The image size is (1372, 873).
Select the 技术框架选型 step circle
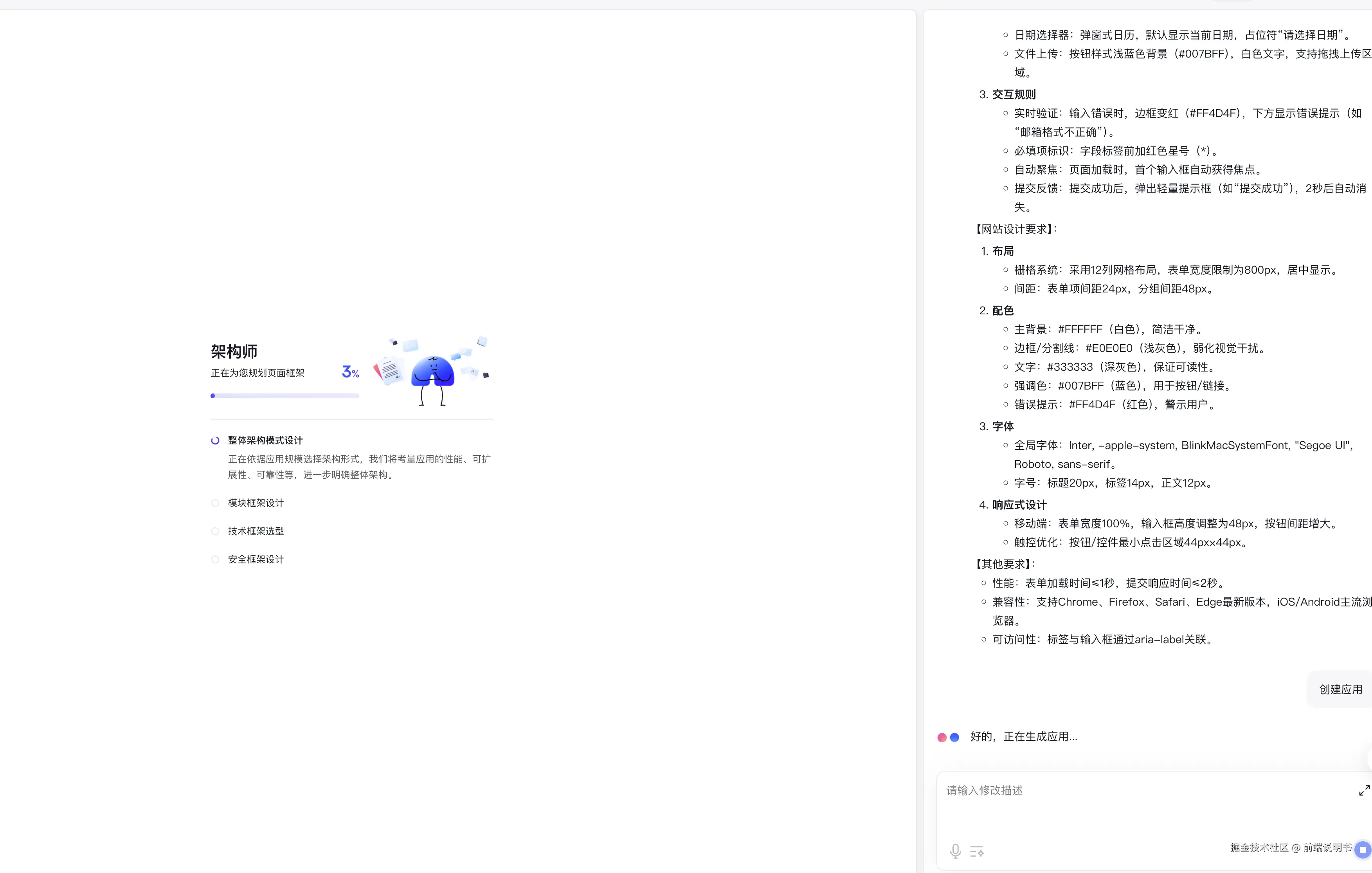[215, 531]
